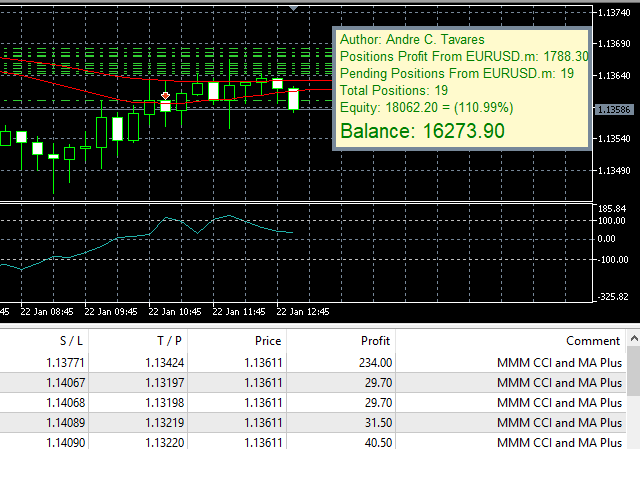Select the T/P value 1.13219
This screenshot has width=640, height=480.
point(164,422)
